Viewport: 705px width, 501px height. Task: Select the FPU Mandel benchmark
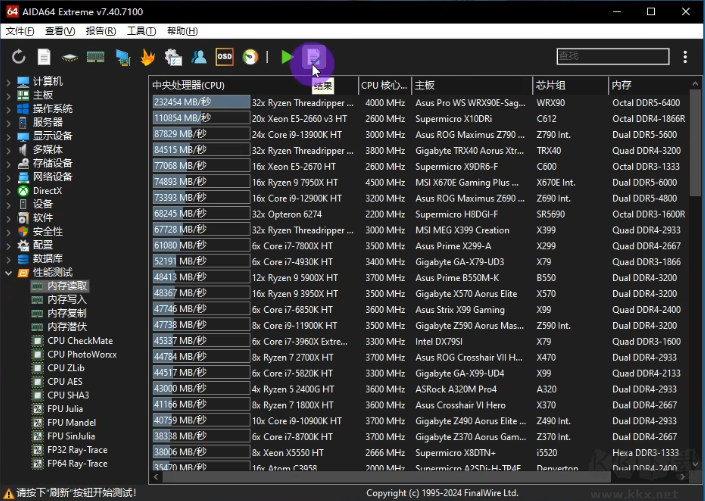click(x=71, y=423)
